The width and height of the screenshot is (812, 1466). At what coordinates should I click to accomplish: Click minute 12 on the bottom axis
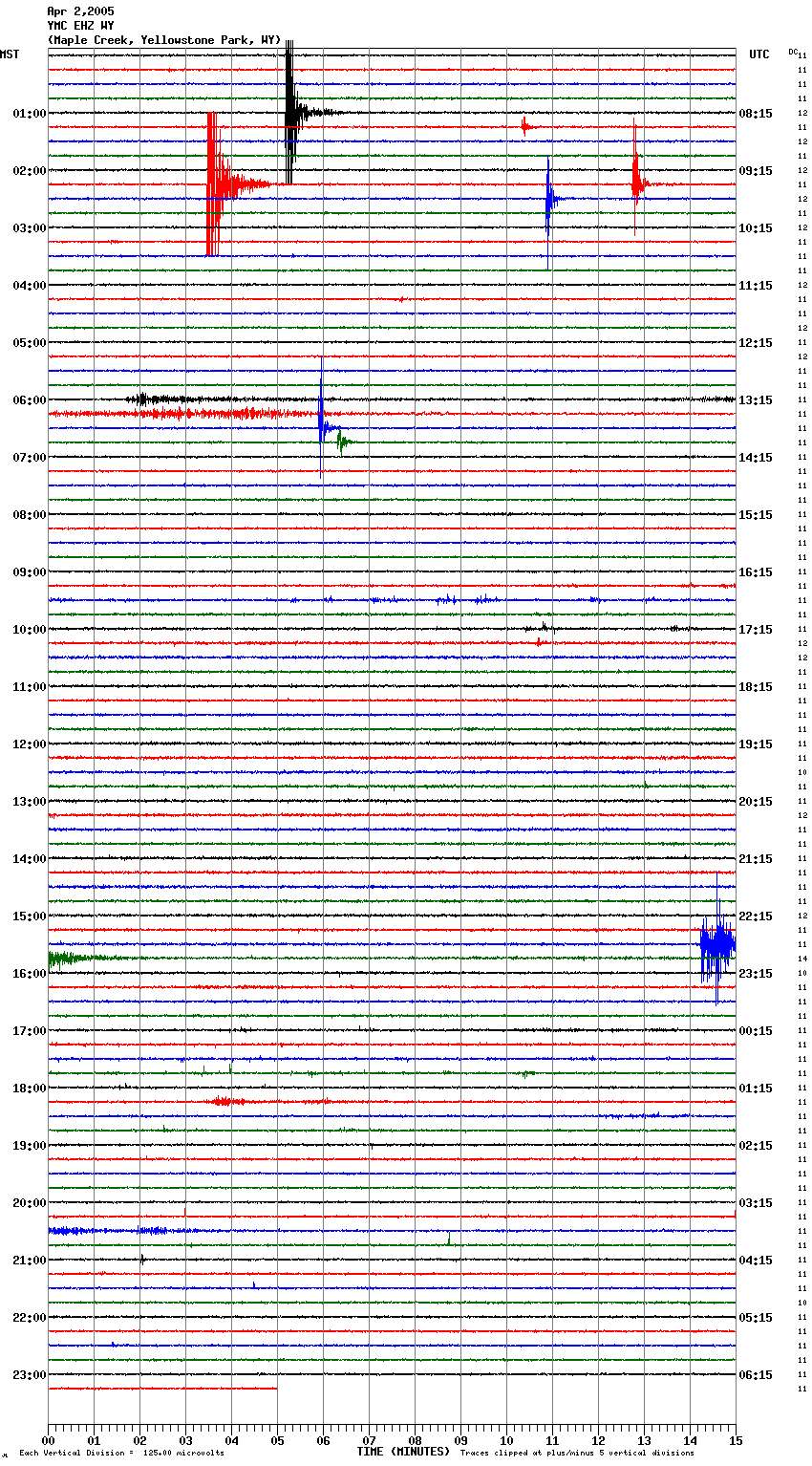point(598,1440)
